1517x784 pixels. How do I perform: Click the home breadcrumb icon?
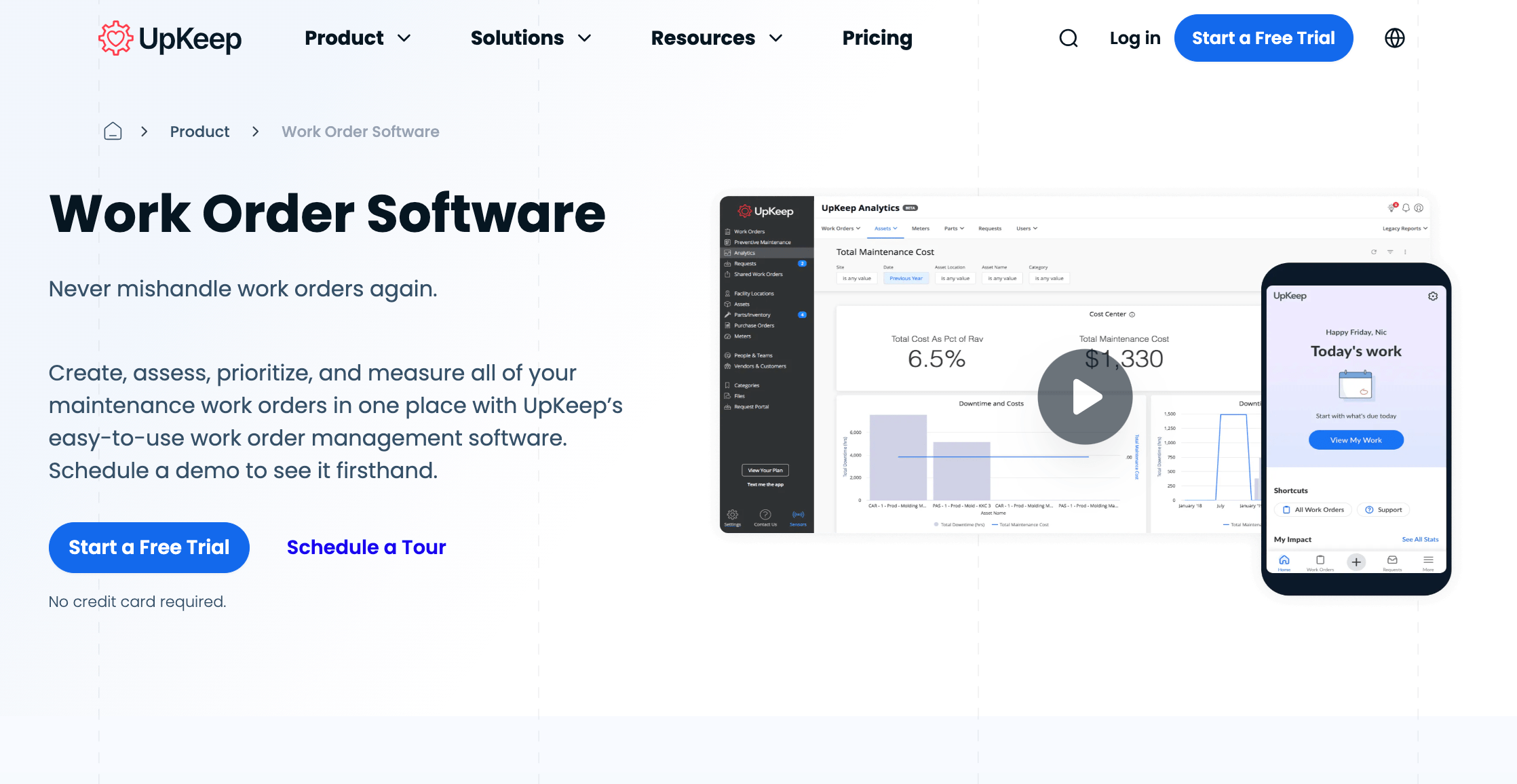113,131
